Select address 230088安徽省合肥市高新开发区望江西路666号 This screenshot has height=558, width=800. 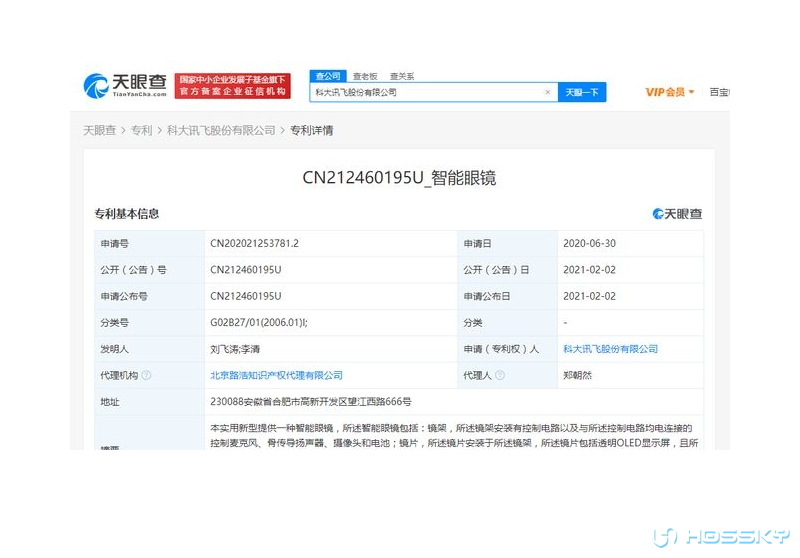[311, 402]
